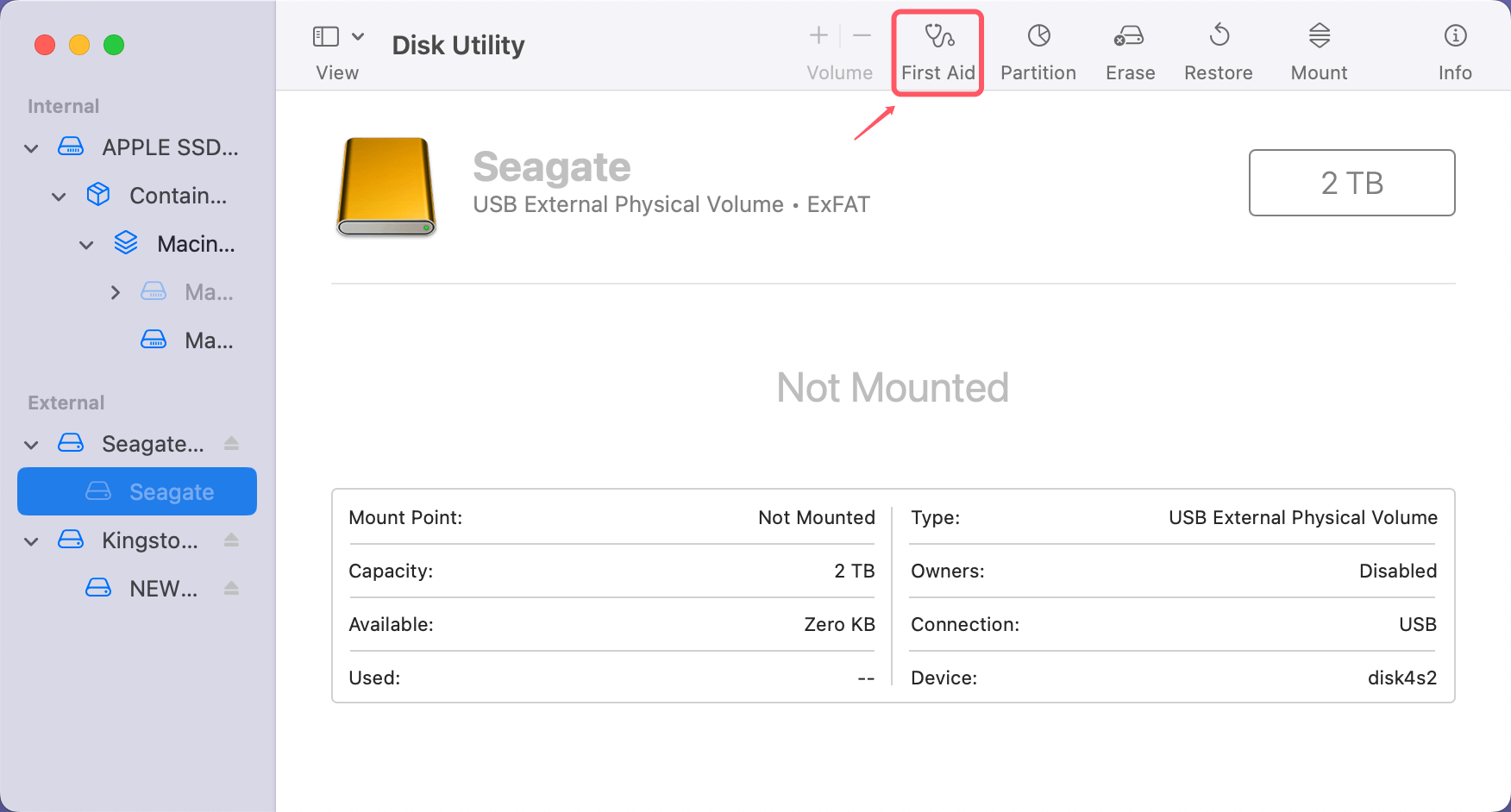Click the Seagate drive thumbnail image
Image resolution: width=1511 pixels, height=812 pixels.
386,185
